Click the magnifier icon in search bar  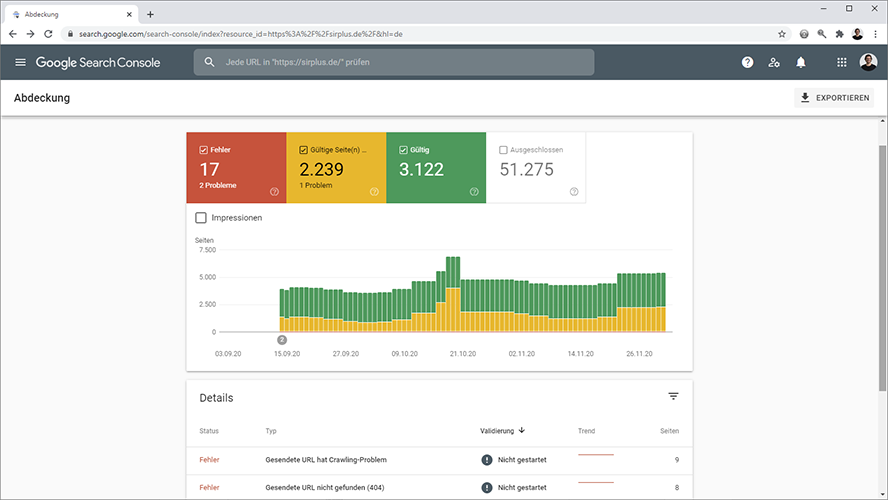click(209, 62)
